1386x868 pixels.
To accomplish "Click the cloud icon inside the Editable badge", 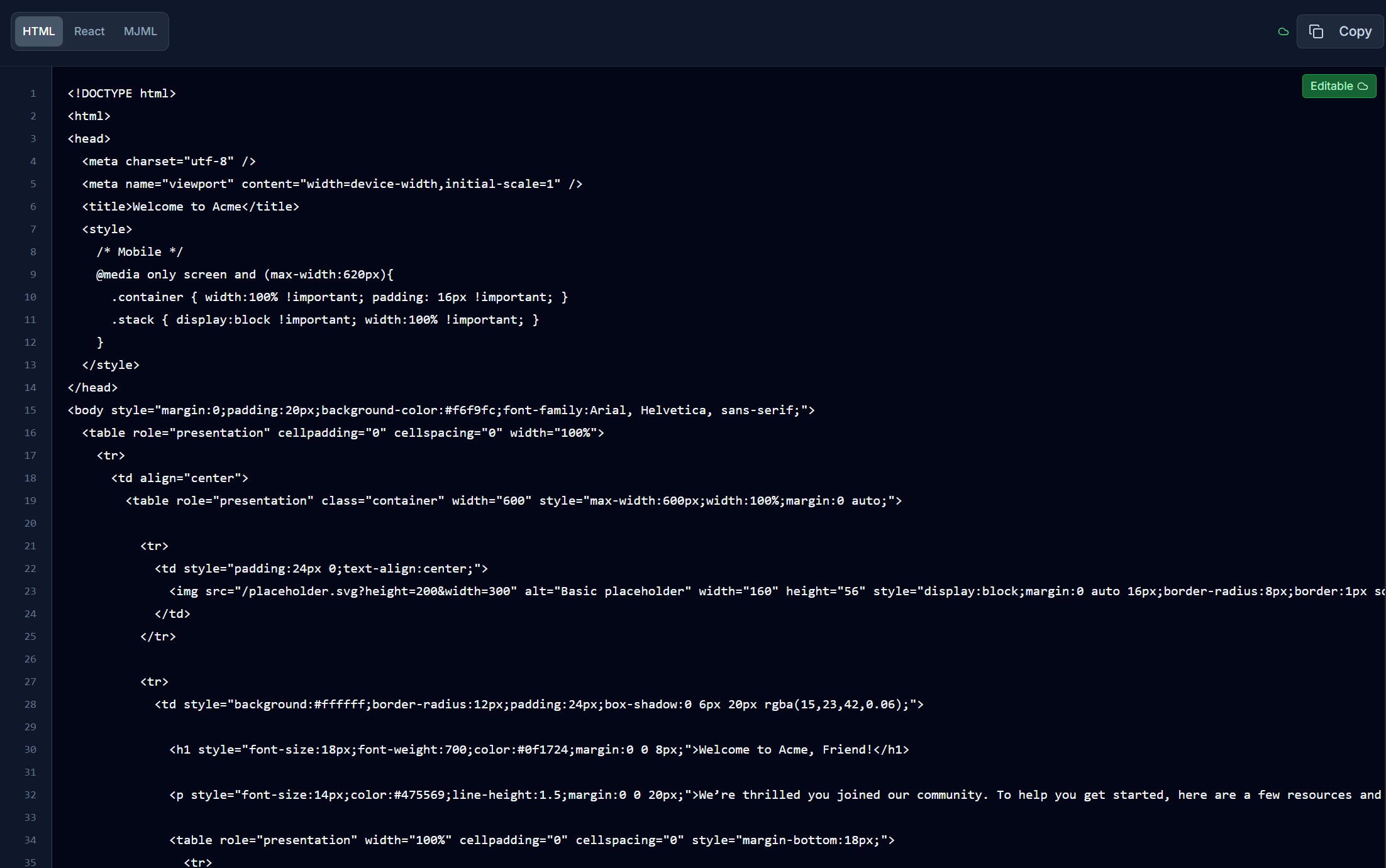I will tap(1363, 86).
